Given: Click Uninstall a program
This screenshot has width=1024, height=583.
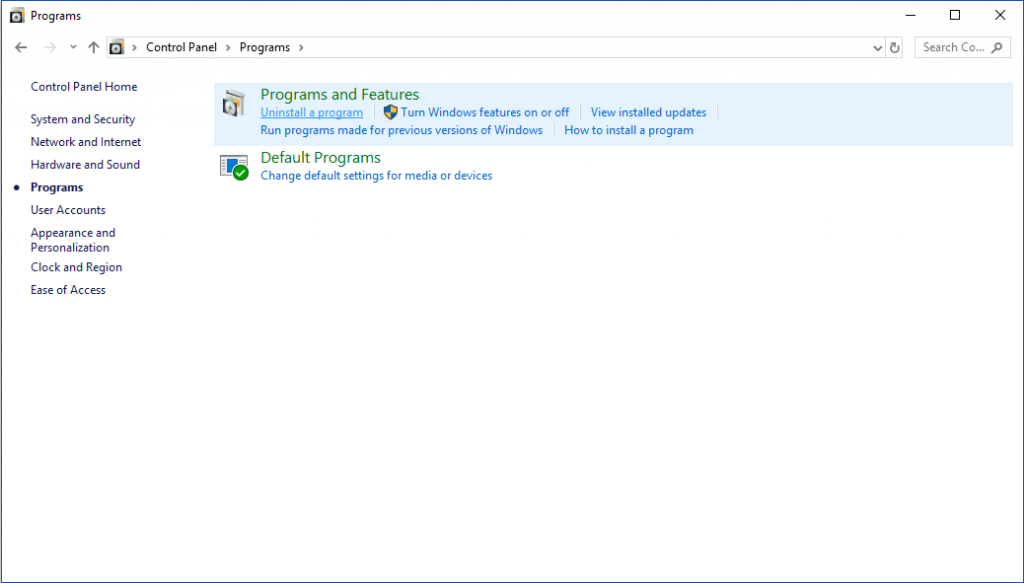Looking at the screenshot, I should (x=312, y=112).
